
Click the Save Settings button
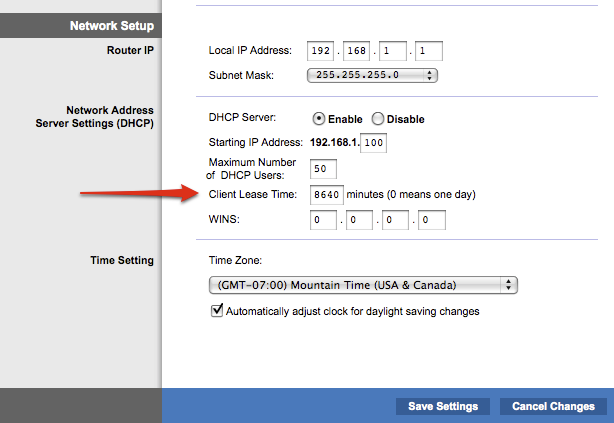coord(443,406)
